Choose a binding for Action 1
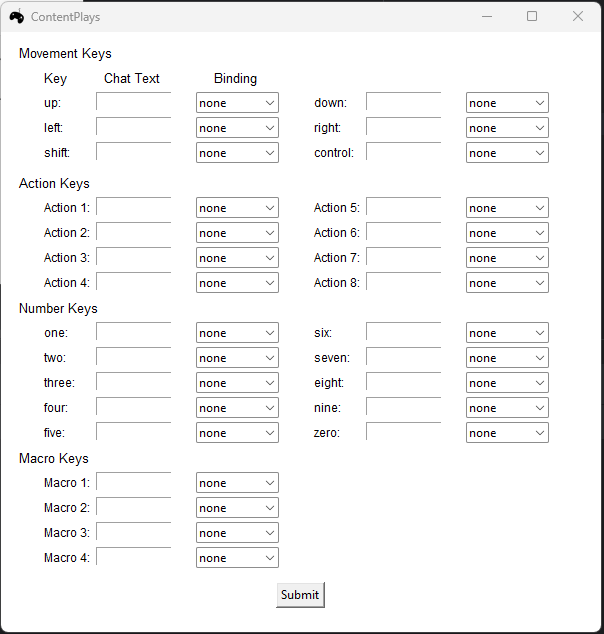The width and height of the screenshot is (604, 634). pyautogui.click(x=237, y=208)
